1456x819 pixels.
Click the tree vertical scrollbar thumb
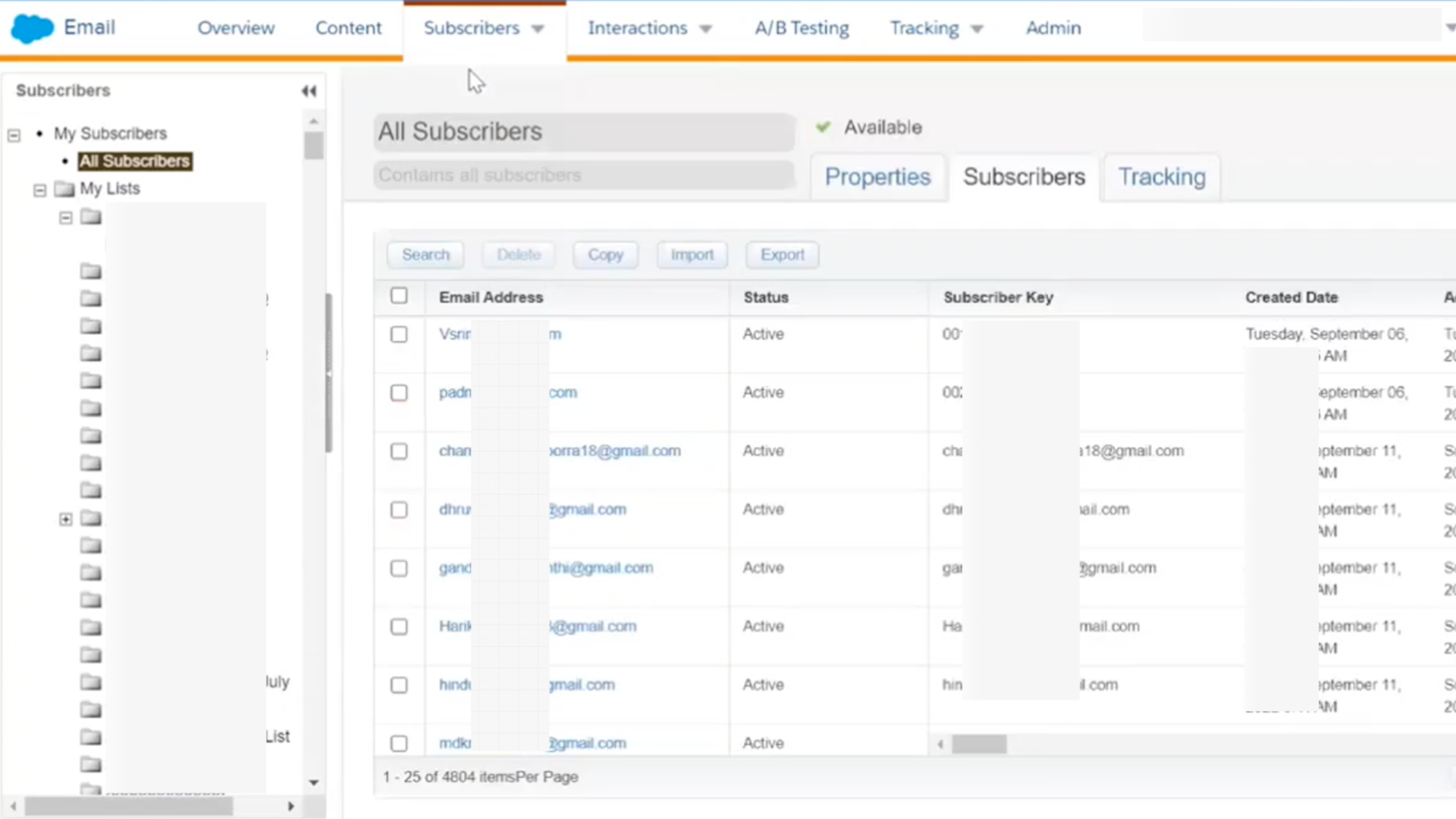click(x=314, y=146)
